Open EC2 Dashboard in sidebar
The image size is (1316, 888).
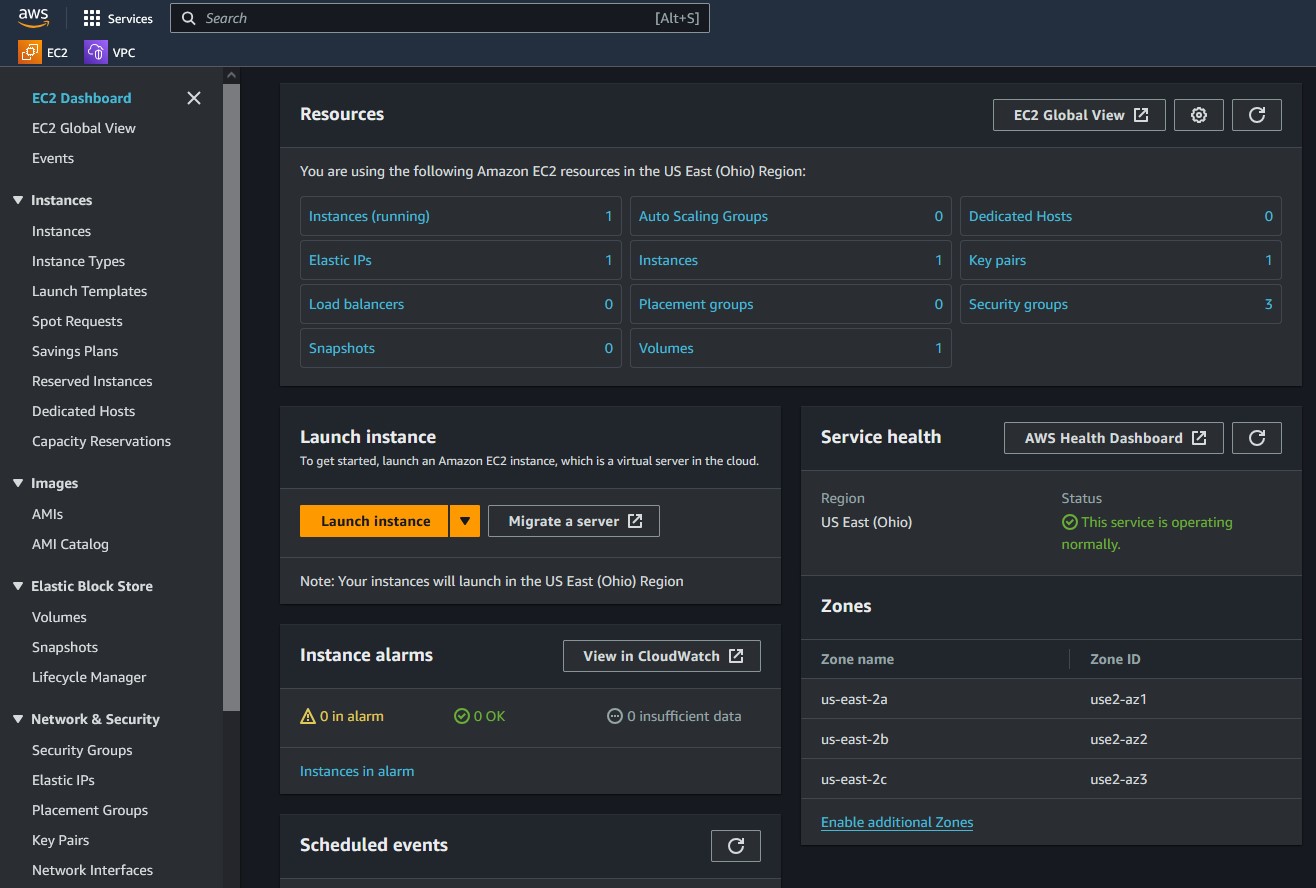(x=81, y=98)
